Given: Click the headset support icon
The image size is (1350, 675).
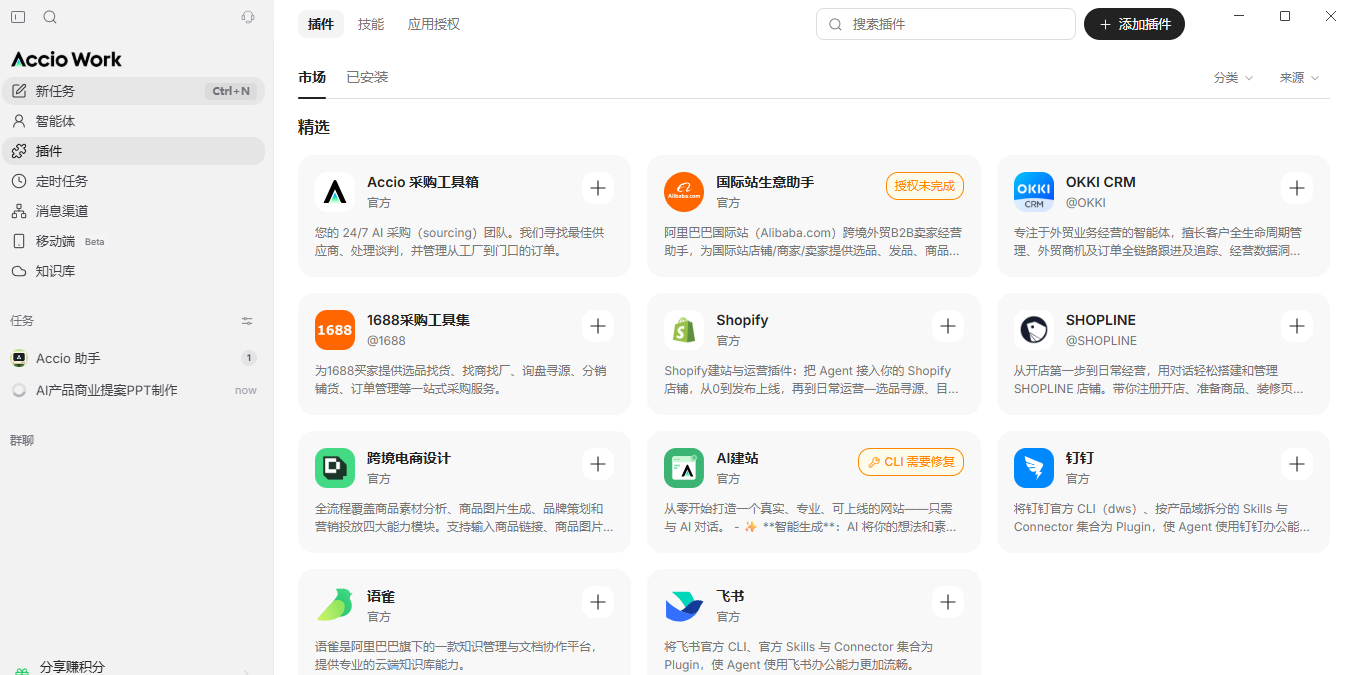Looking at the screenshot, I should tap(248, 17).
